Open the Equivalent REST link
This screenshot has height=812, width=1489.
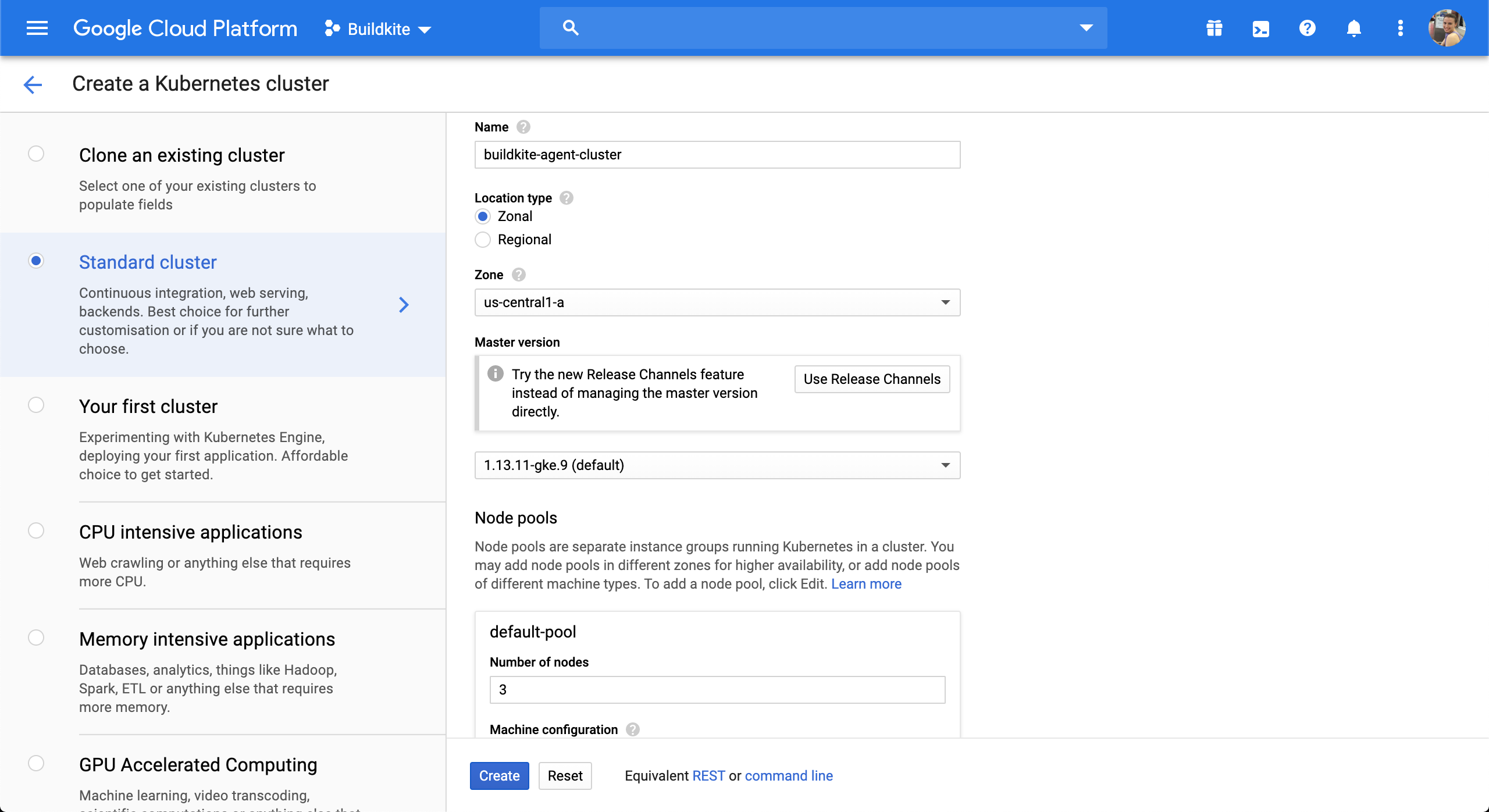[708, 776]
